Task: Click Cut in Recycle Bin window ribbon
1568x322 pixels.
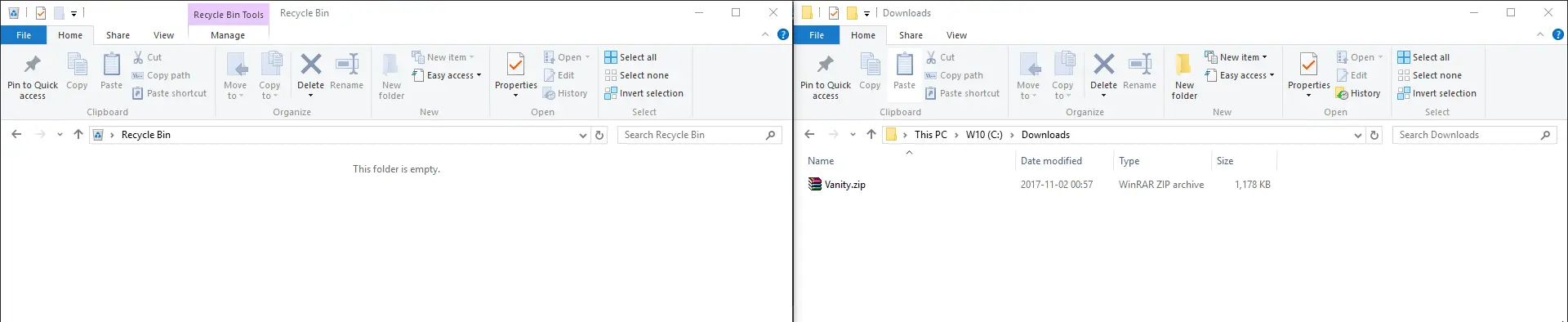Action: 148,57
